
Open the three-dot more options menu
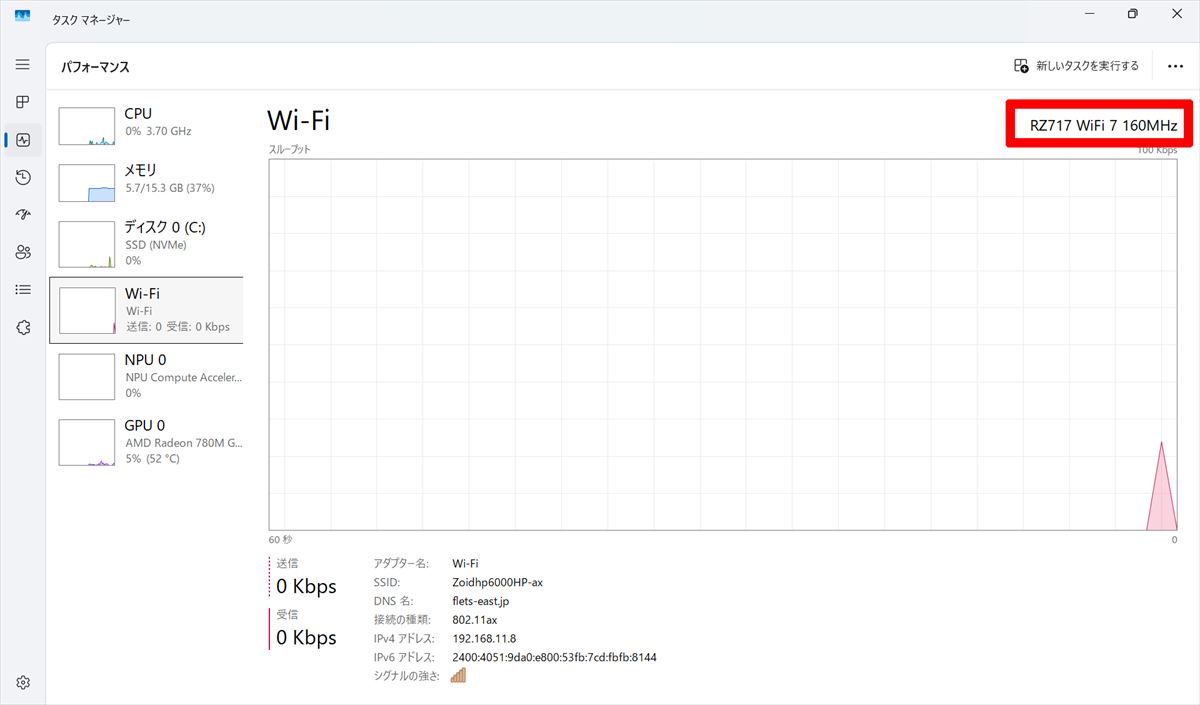pyautogui.click(x=1175, y=66)
